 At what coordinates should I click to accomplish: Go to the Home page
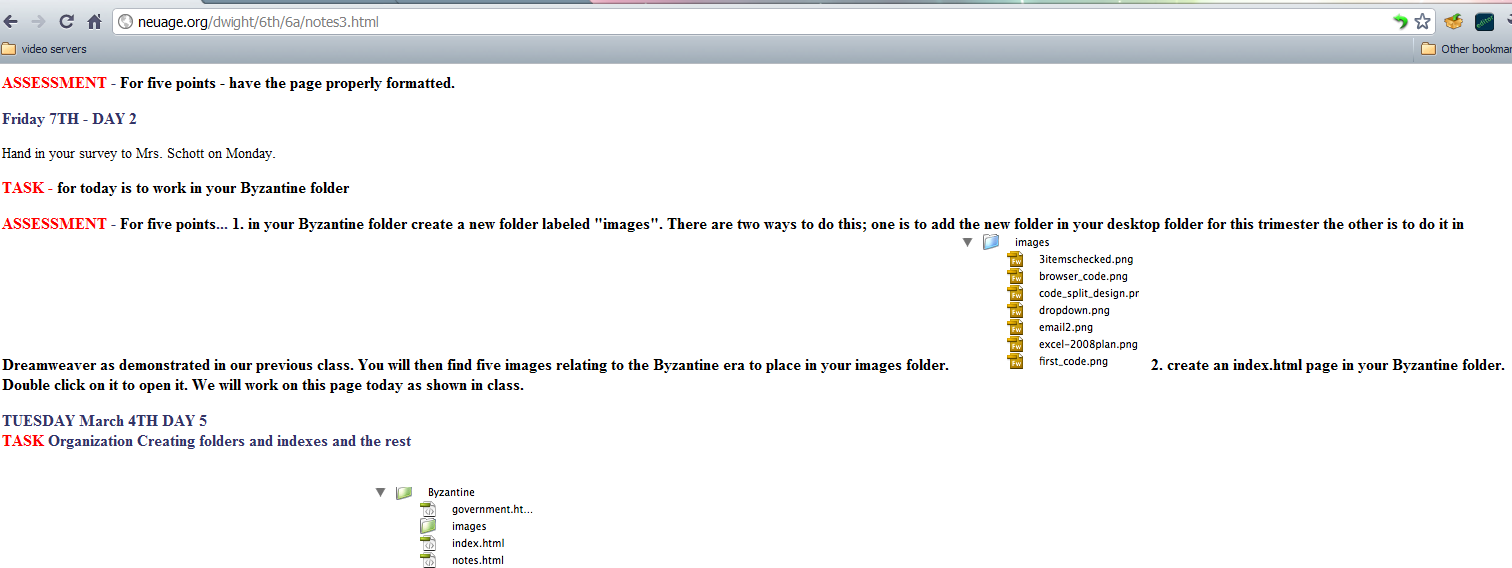click(95, 22)
